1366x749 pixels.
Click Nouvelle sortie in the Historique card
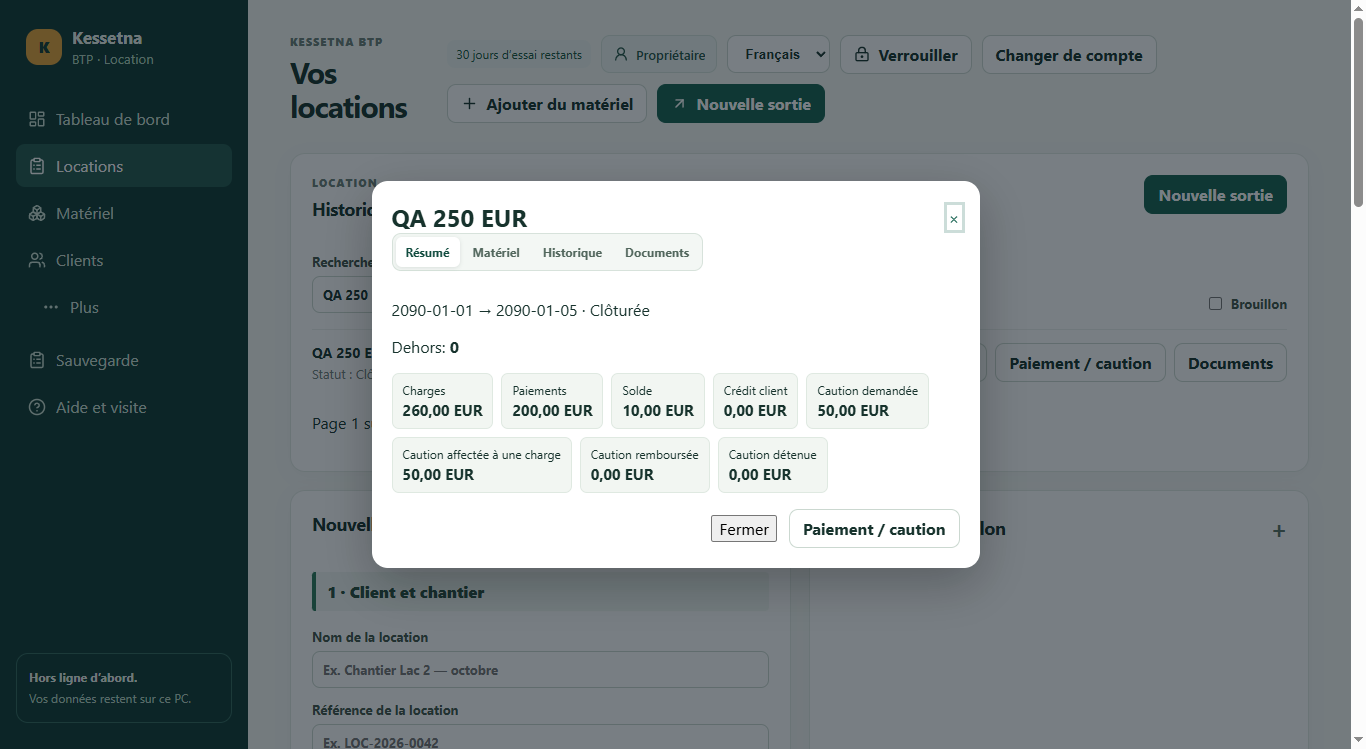pos(1215,195)
